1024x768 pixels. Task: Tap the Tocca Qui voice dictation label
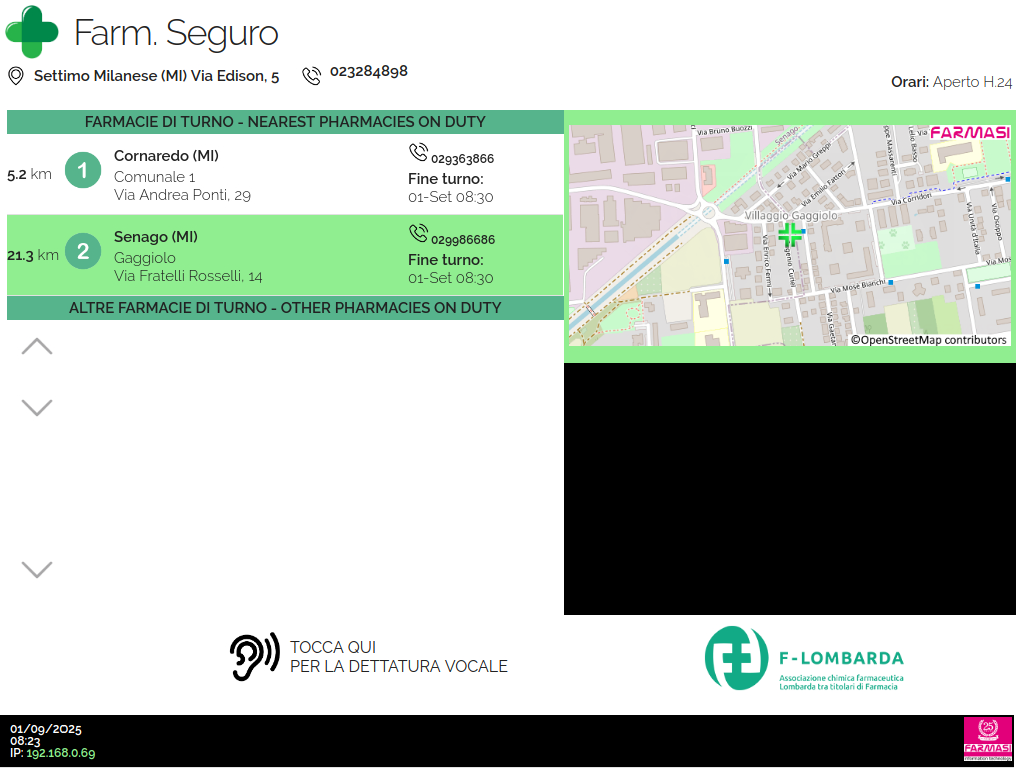click(x=398, y=657)
